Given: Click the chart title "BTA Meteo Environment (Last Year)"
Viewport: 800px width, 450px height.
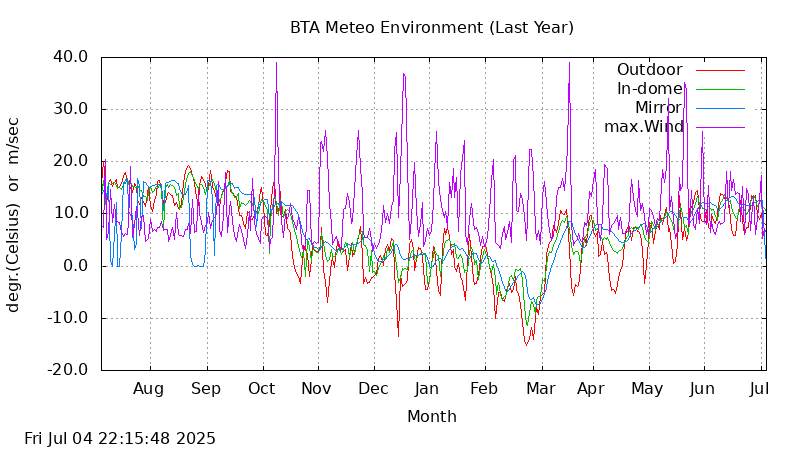Looking at the screenshot, I should [432, 27].
